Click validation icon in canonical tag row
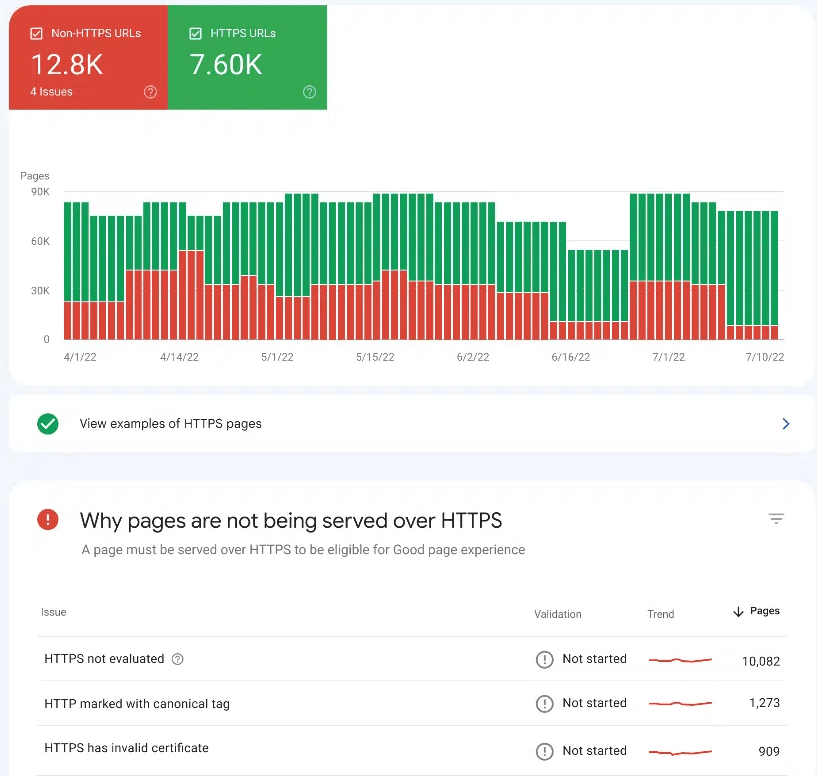 [544, 704]
